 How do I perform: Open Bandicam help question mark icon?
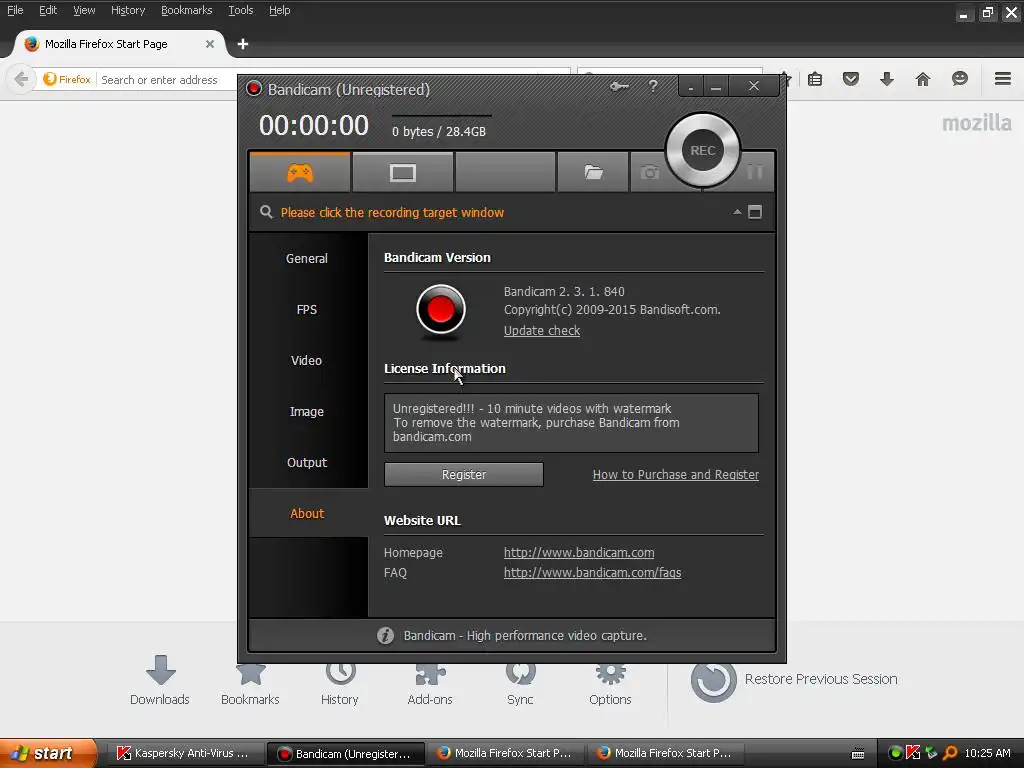(x=653, y=86)
